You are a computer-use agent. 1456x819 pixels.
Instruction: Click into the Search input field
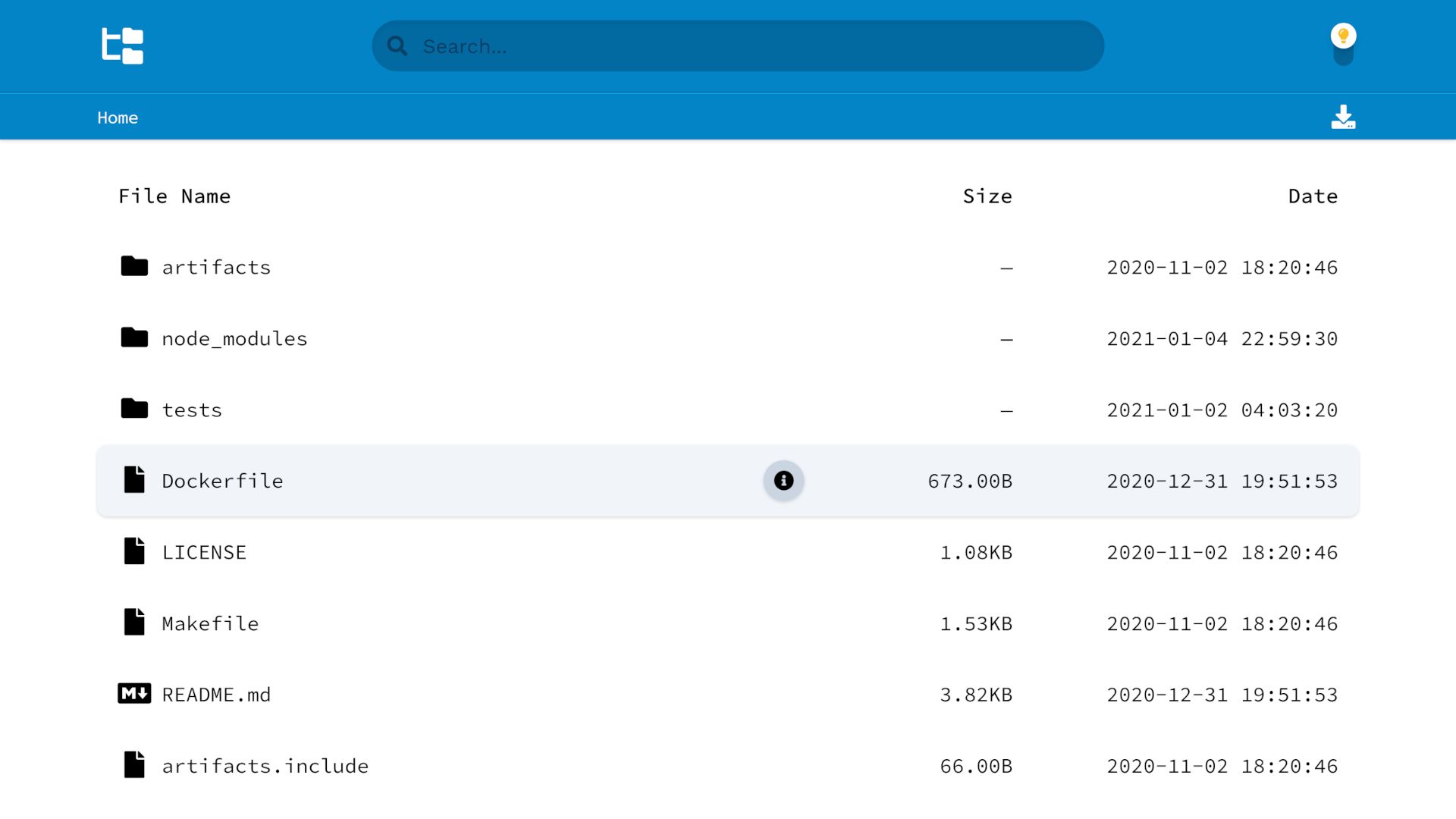click(751, 46)
